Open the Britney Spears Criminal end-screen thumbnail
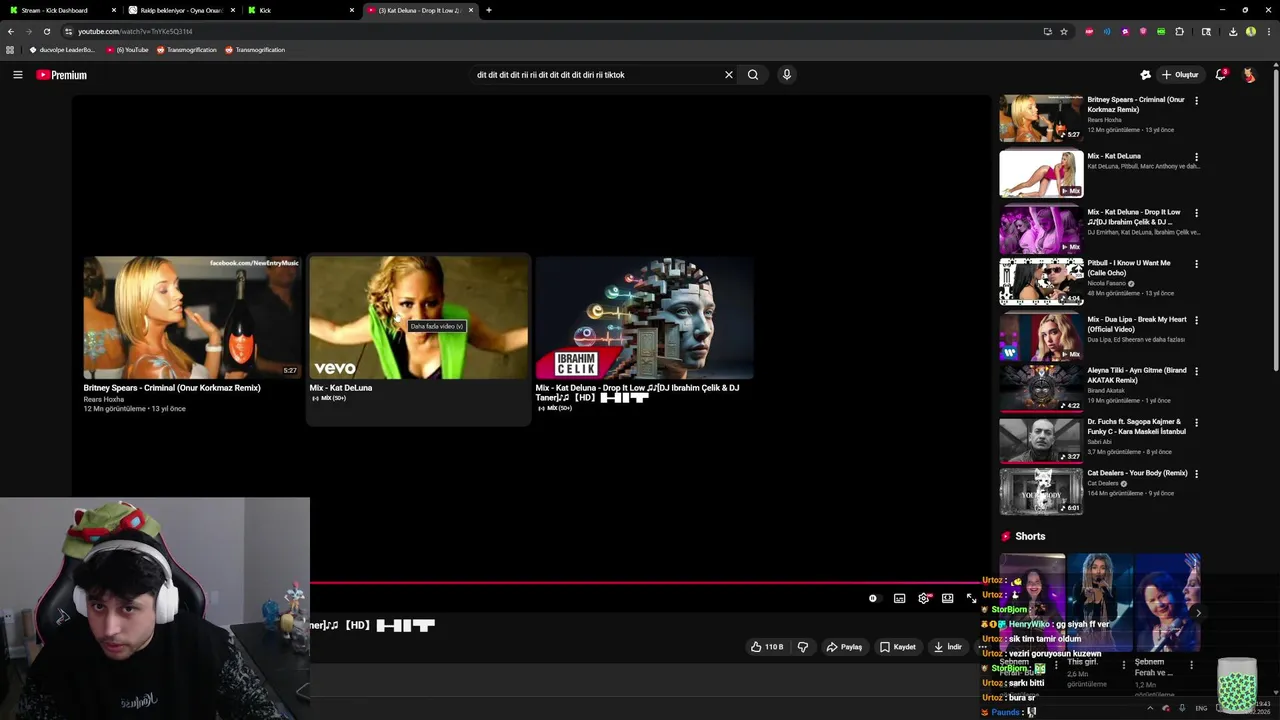The image size is (1280, 720). tap(192, 317)
